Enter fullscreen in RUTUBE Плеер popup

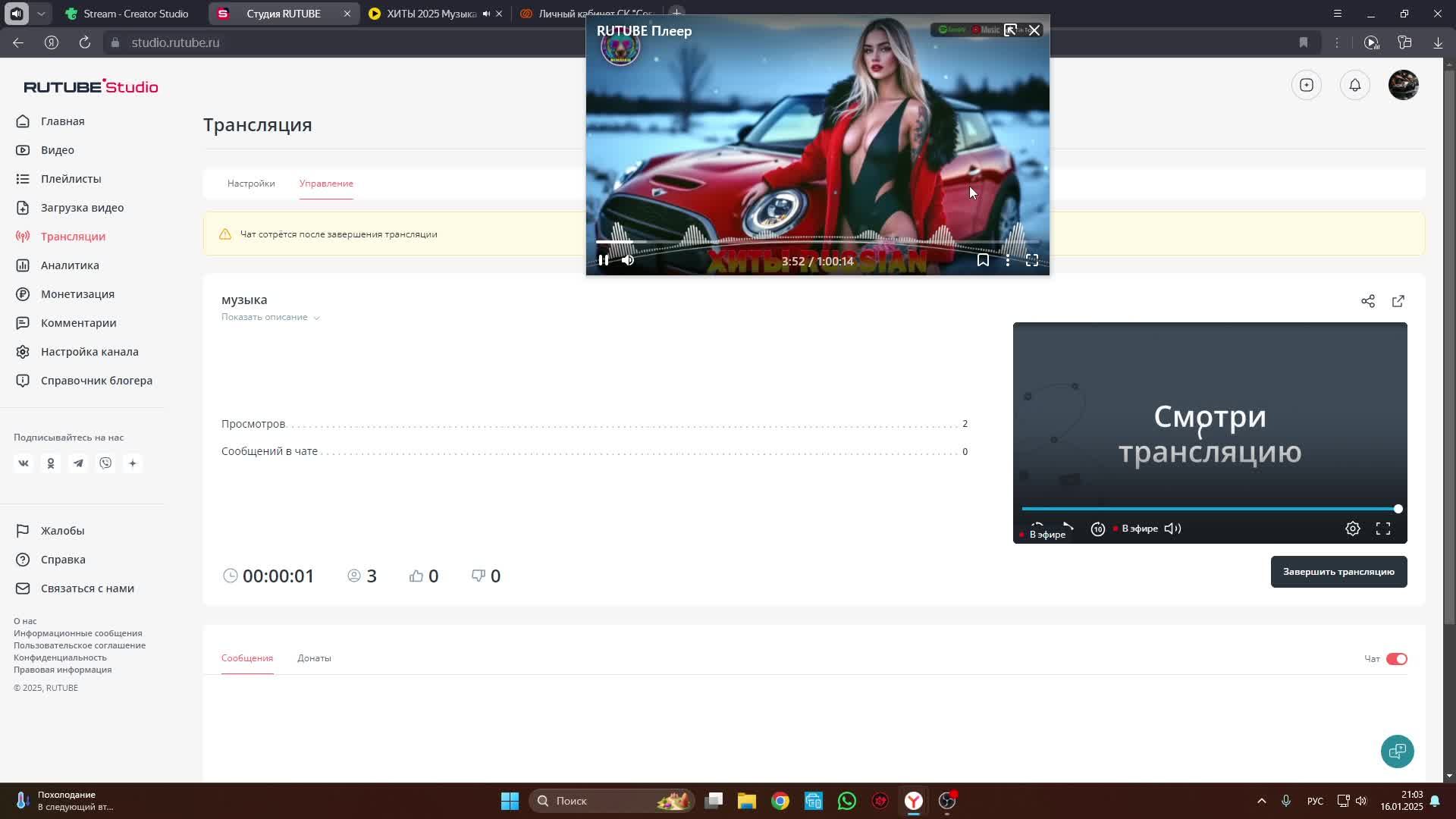[1032, 260]
